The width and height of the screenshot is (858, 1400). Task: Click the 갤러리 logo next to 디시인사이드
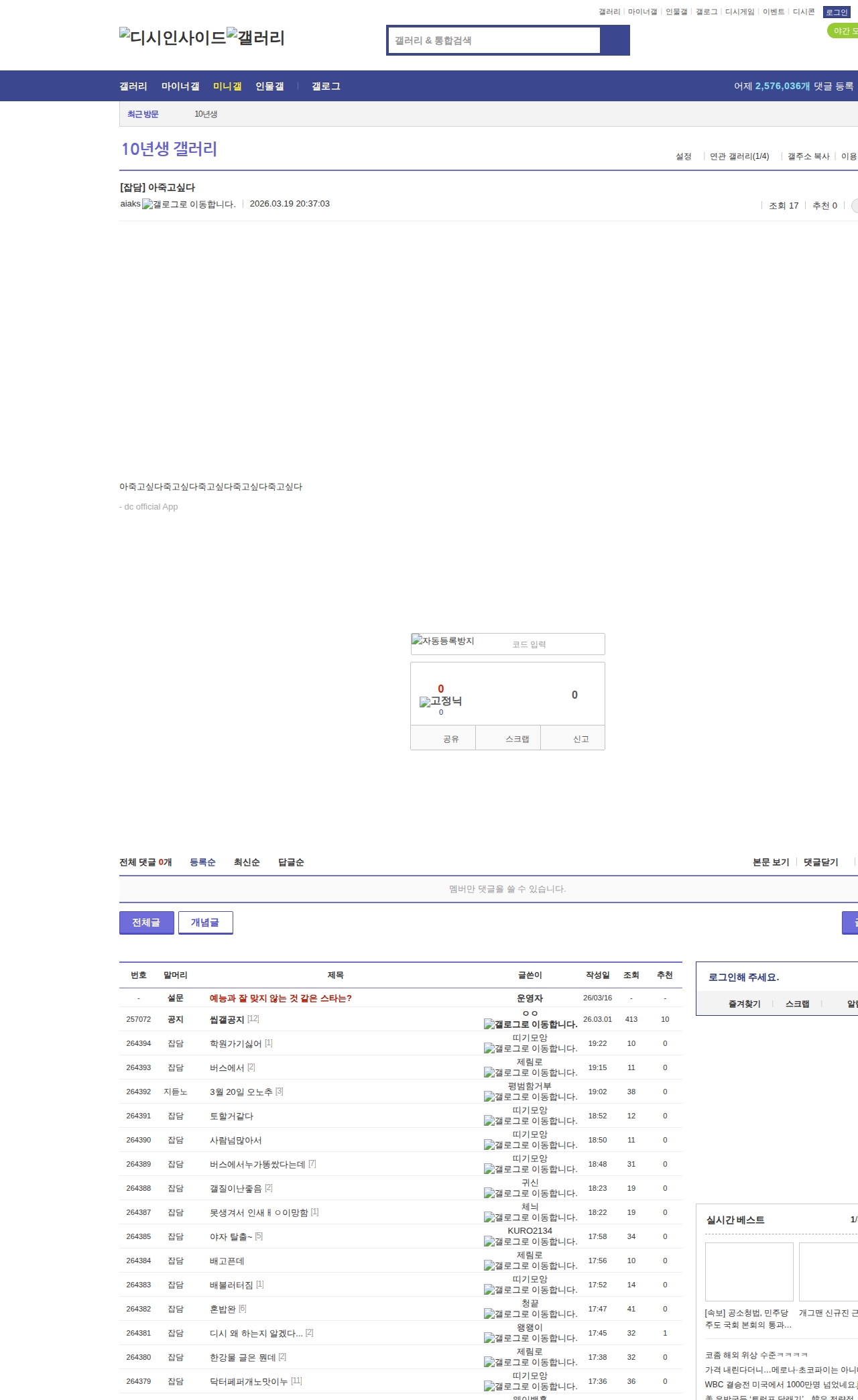(x=255, y=38)
